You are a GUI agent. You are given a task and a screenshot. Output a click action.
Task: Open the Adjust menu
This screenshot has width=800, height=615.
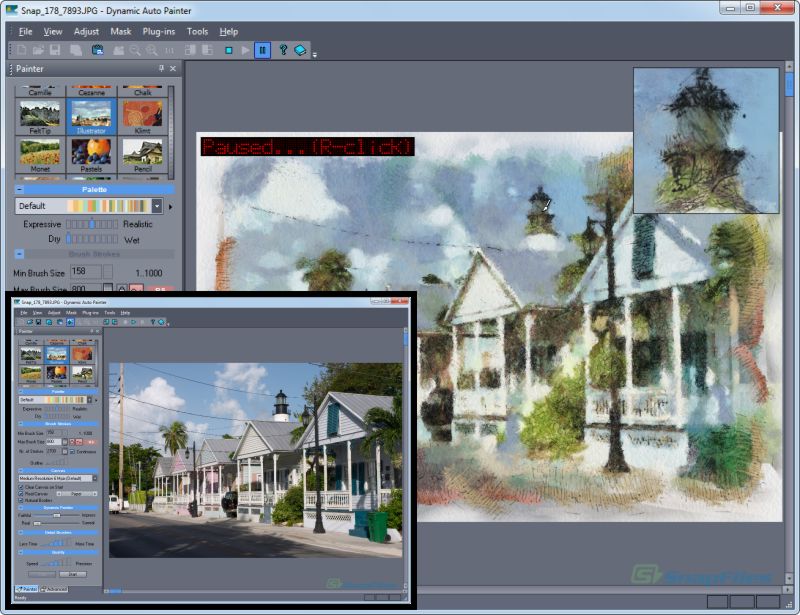(86, 31)
